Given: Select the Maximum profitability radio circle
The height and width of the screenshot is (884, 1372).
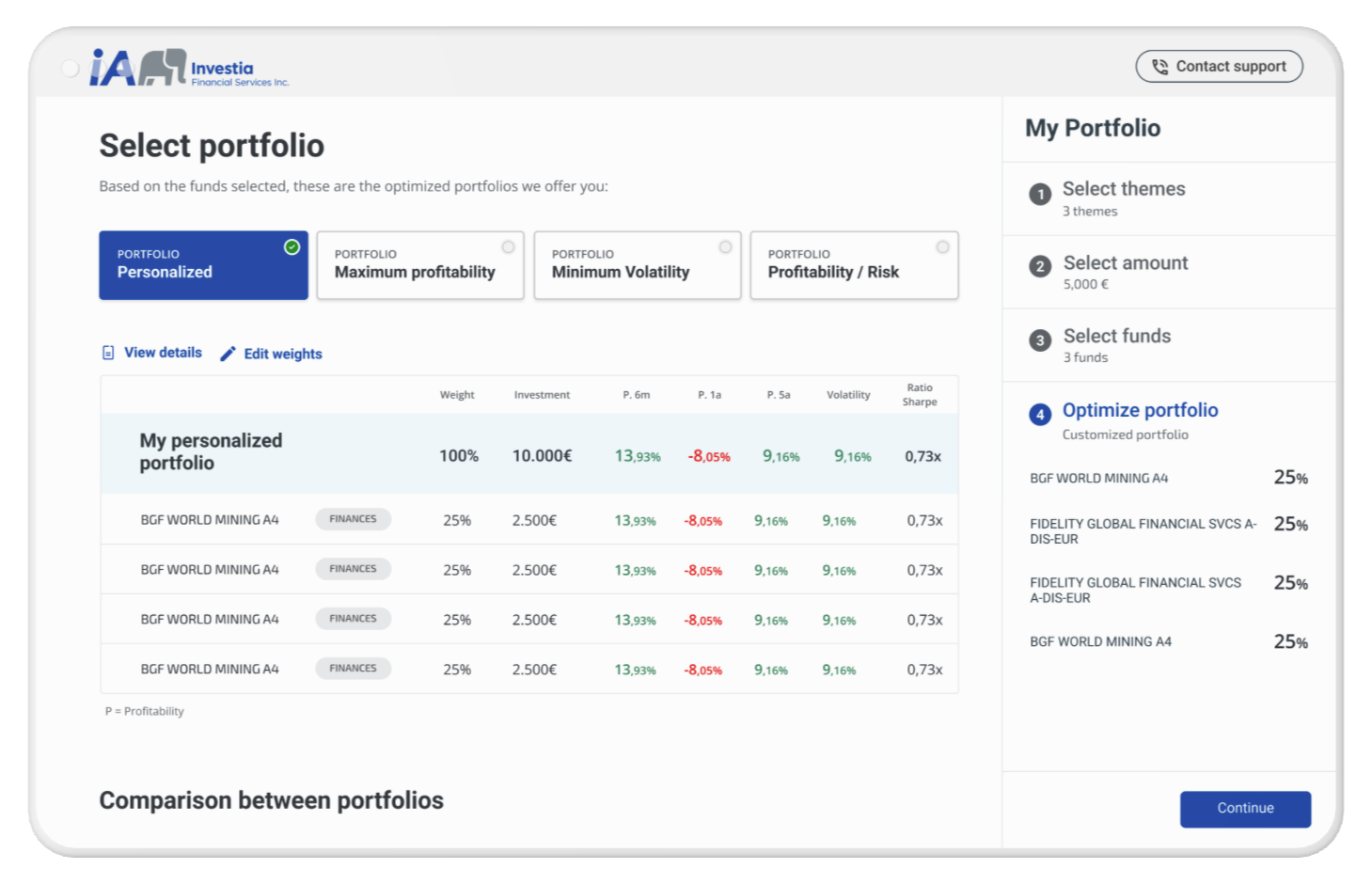Looking at the screenshot, I should [x=508, y=246].
